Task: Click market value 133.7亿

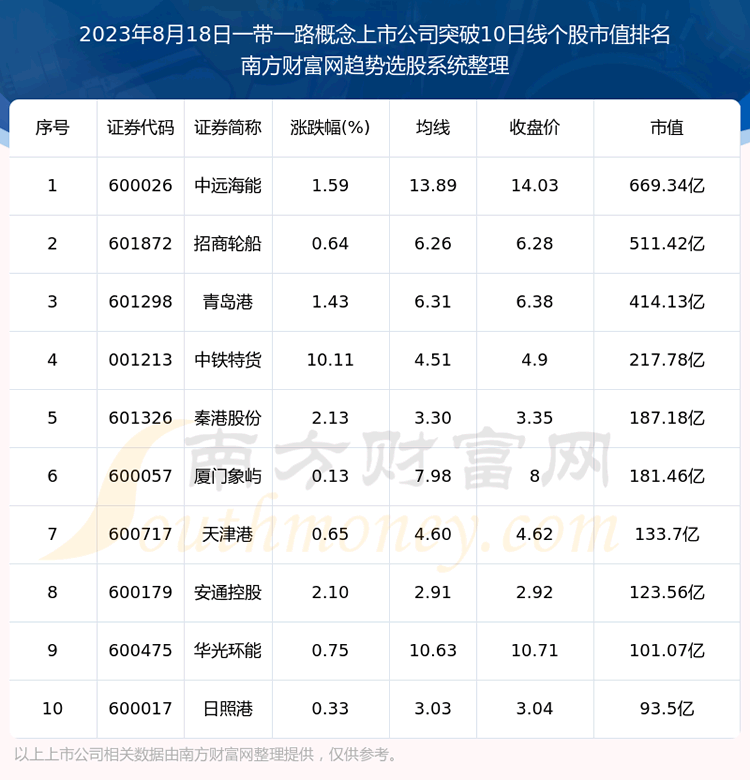Action: point(667,535)
